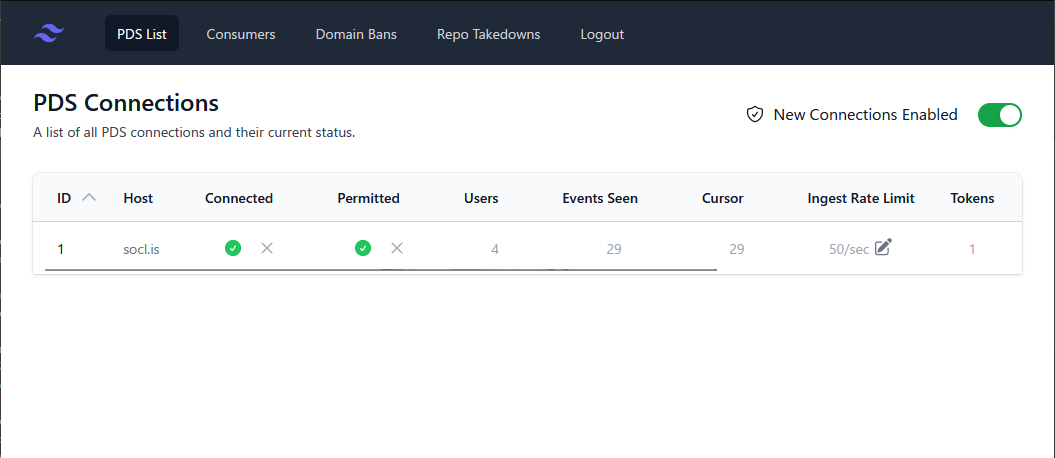Screen dimensions: 1055x458
Task: Open the PDS List tab
Action: (x=141, y=34)
